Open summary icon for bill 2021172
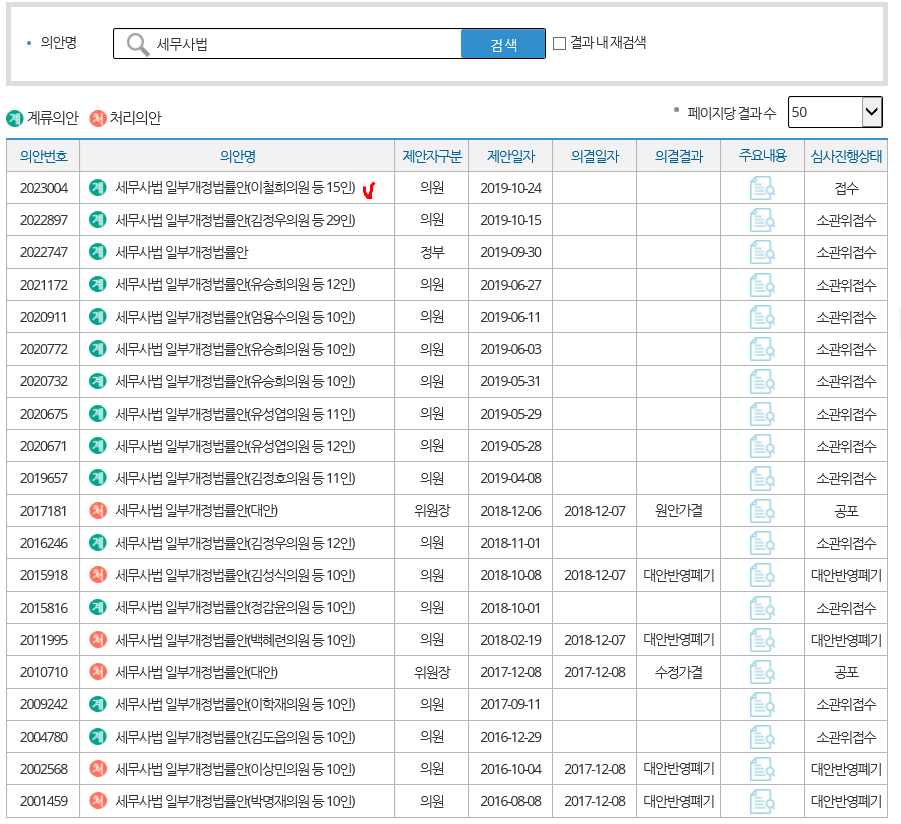This screenshot has height=824, width=901. [x=762, y=285]
